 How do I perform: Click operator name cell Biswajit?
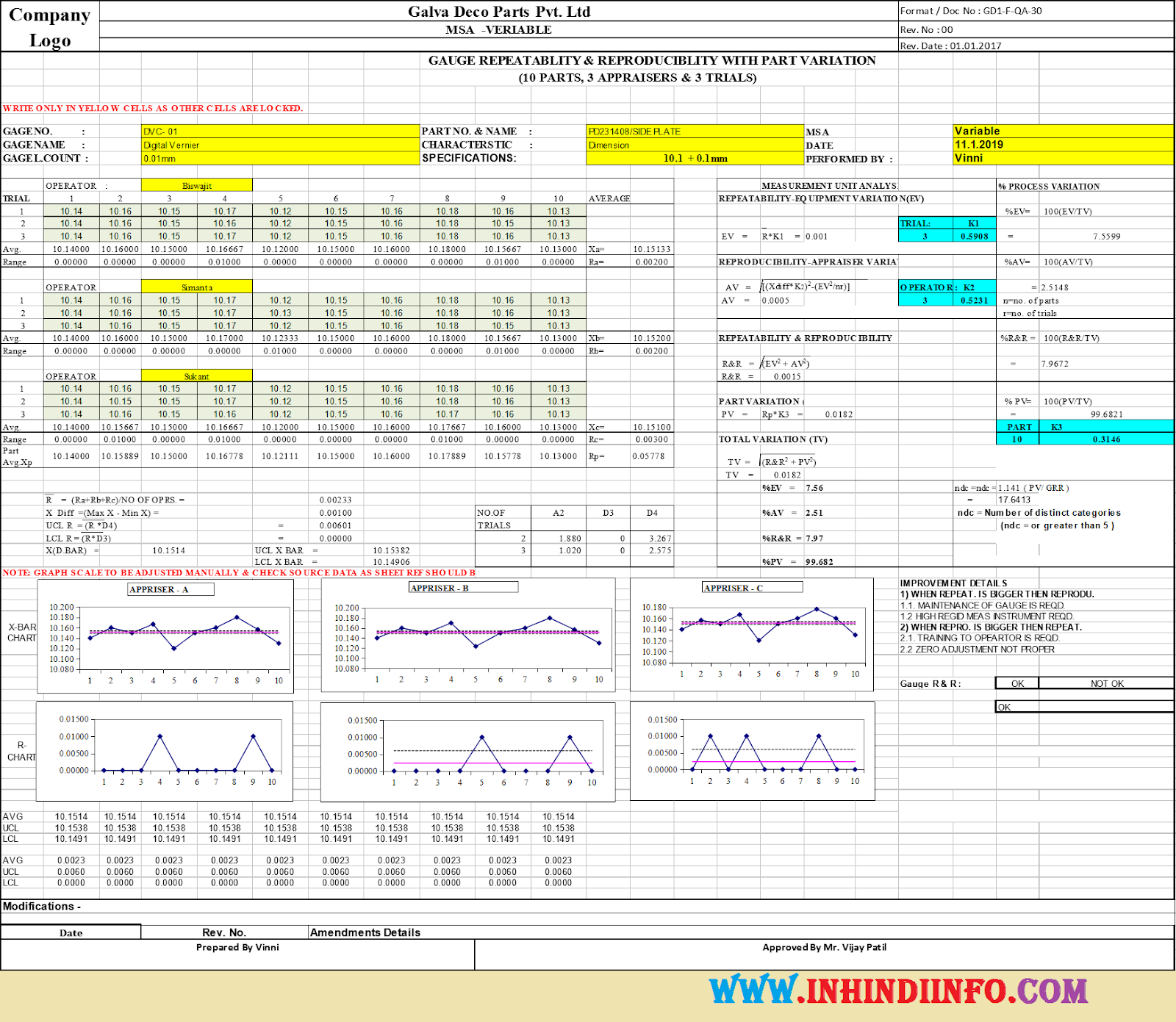196,185
